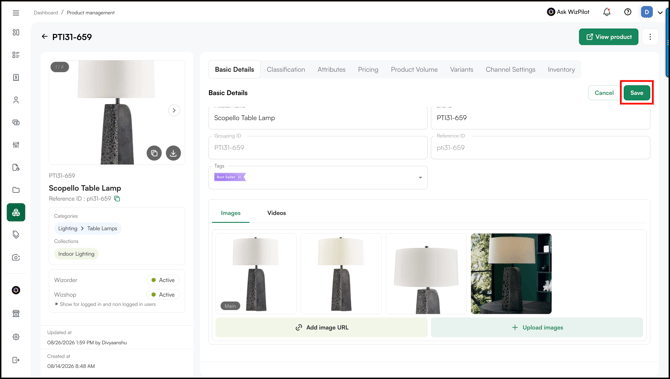Open the file with gear icon
This screenshot has width=670, height=379.
(16, 167)
